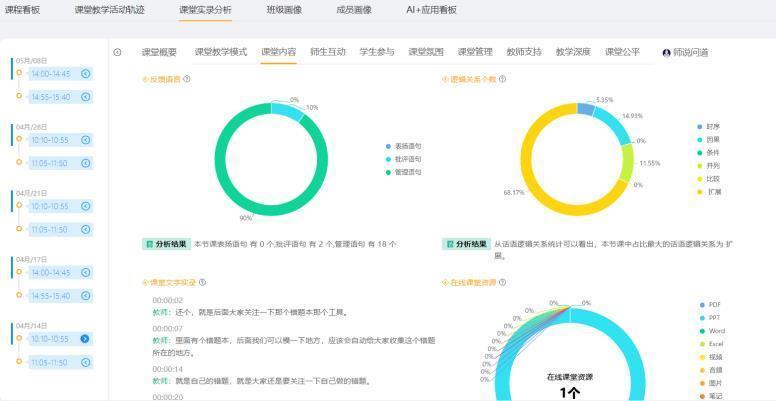The width and height of the screenshot is (776, 401).
Task: Show help info for 逻辑关系个数 chart
Action: click(502, 79)
